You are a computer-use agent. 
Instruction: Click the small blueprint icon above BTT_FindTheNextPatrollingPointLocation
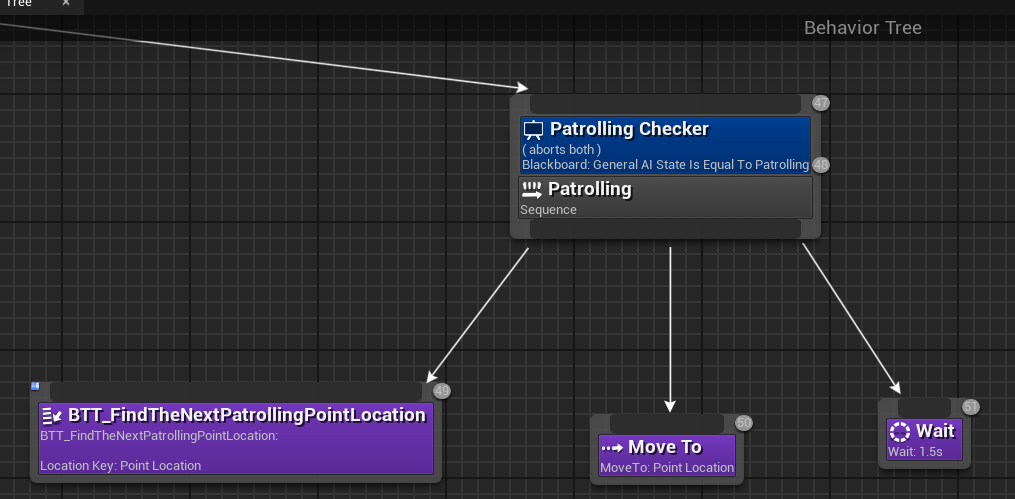[x=35, y=386]
